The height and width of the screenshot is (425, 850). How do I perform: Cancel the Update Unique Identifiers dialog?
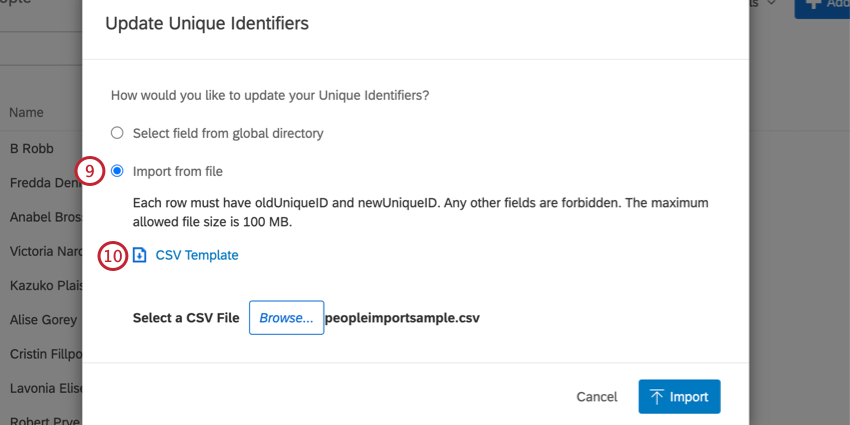(596, 397)
